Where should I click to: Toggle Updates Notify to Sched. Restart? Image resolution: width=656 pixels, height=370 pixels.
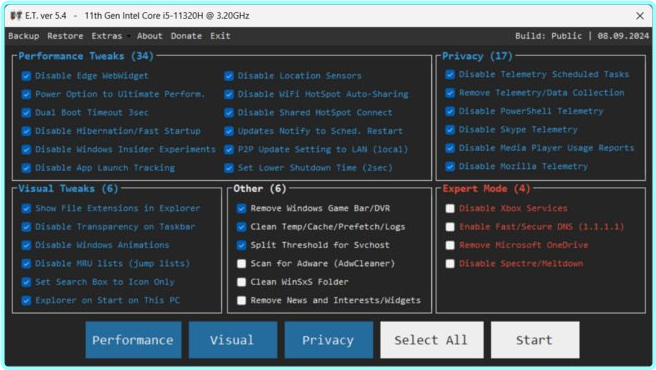point(229,131)
